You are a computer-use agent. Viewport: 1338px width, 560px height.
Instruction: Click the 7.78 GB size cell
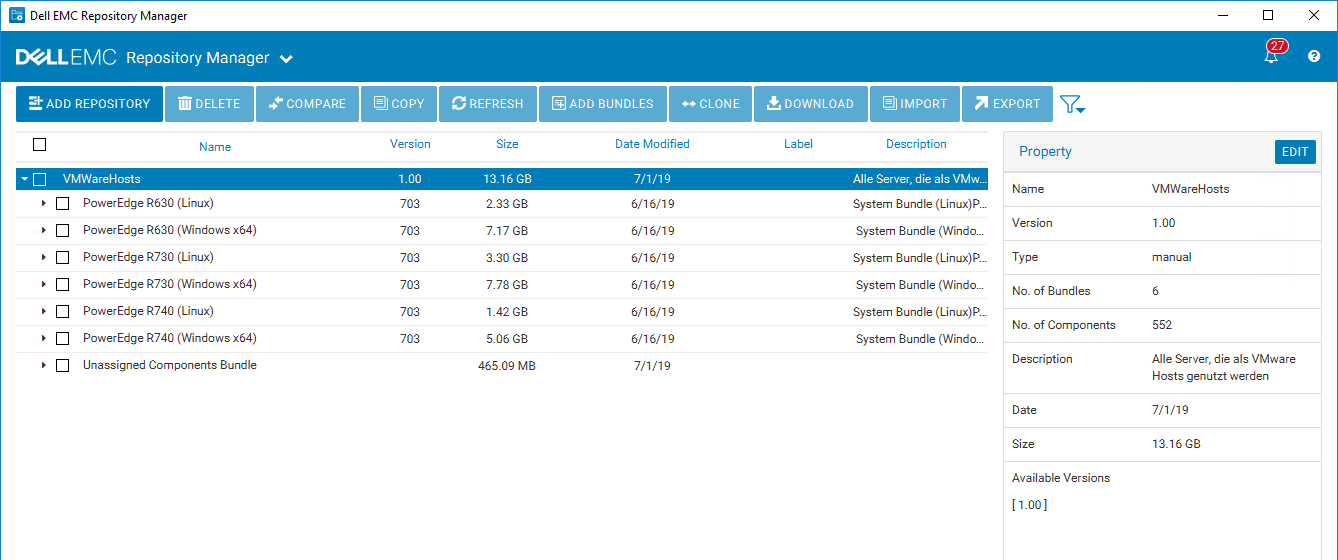[507, 285]
